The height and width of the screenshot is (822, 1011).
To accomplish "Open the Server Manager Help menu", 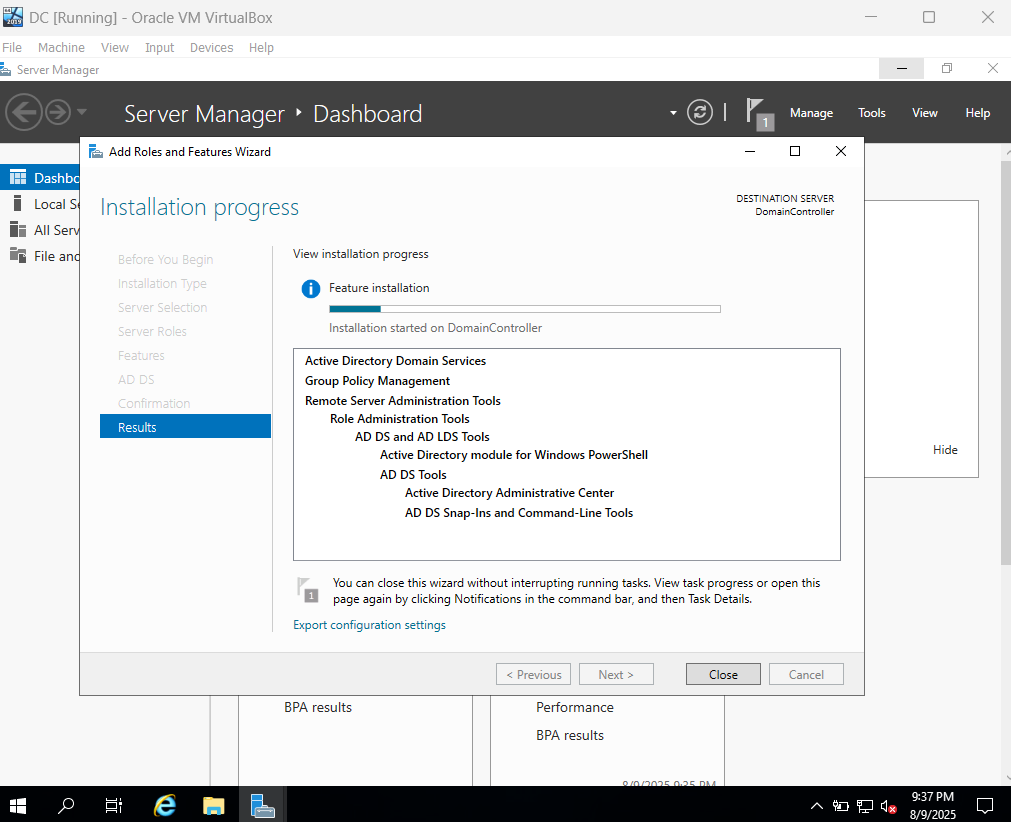I will point(977,113).
